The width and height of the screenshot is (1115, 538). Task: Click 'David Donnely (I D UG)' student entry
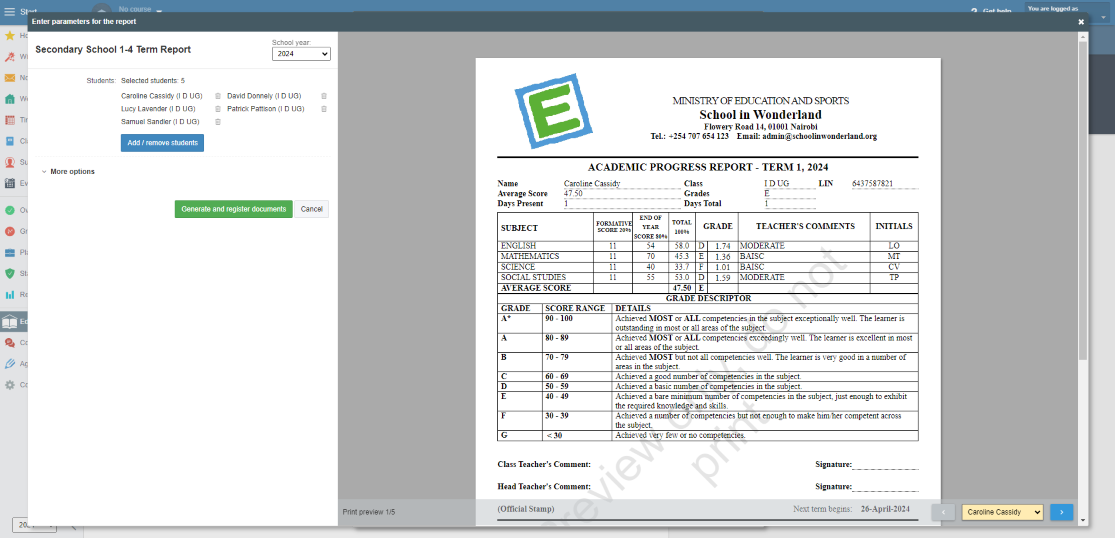point(264,96)
